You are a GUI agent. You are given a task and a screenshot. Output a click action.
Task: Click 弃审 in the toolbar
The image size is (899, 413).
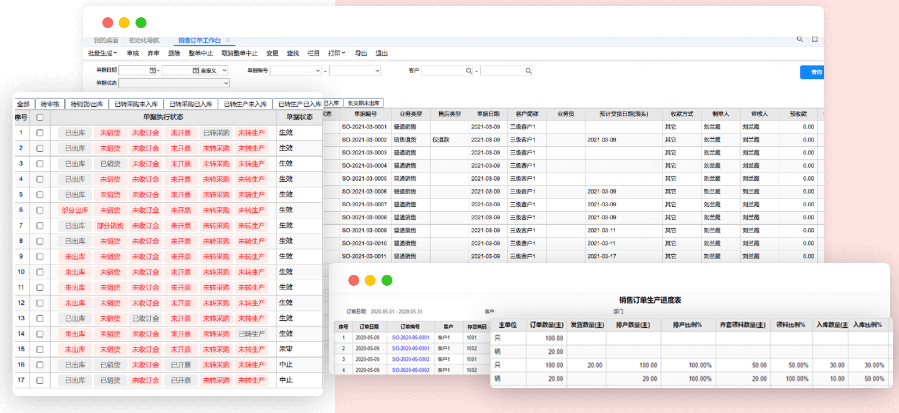153,53
